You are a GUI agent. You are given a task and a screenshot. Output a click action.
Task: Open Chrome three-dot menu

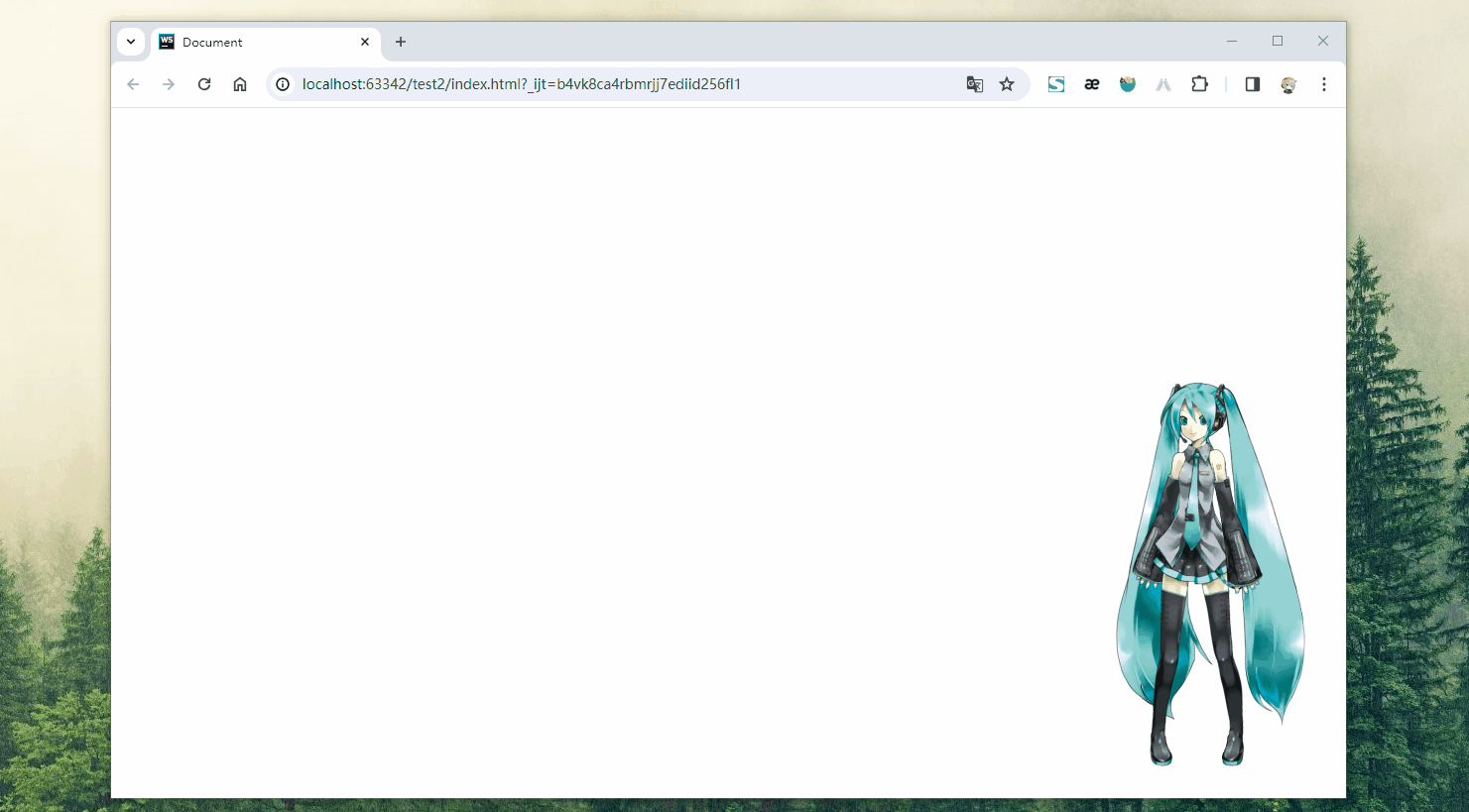[x=1324, y=84]
